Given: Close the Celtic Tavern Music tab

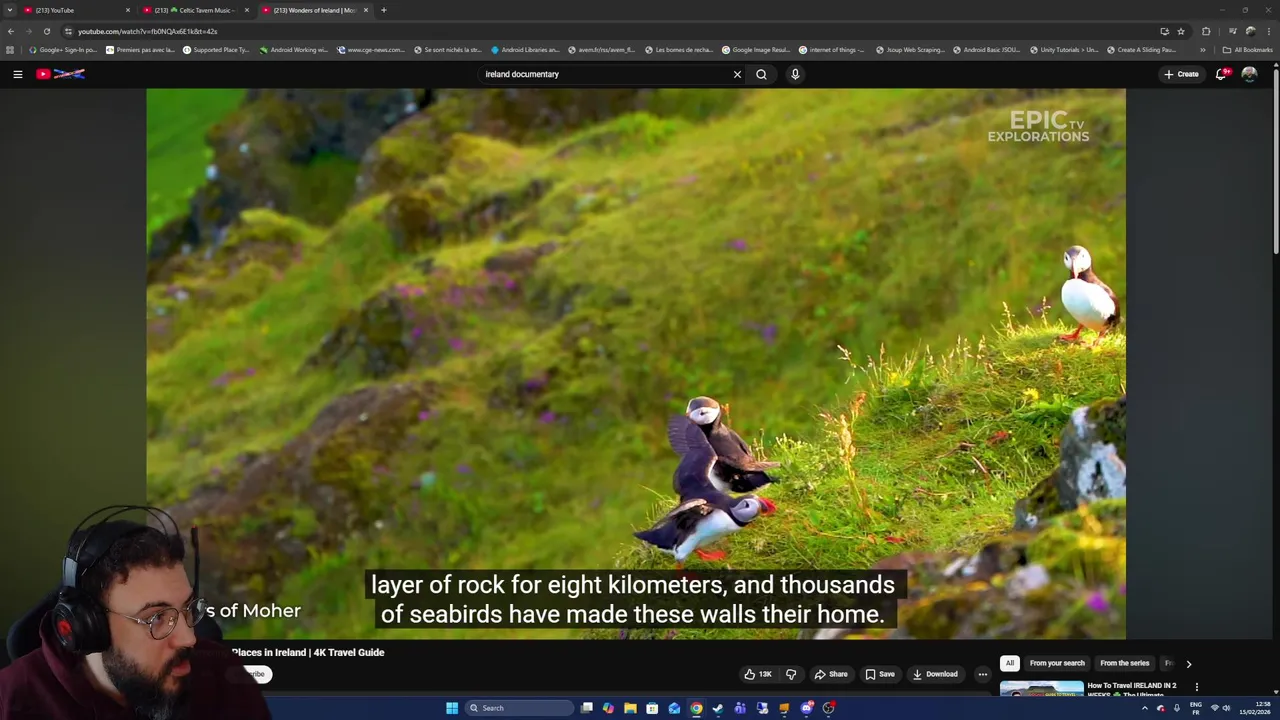Looking at the screenshot, I should [x=247, y=10].
